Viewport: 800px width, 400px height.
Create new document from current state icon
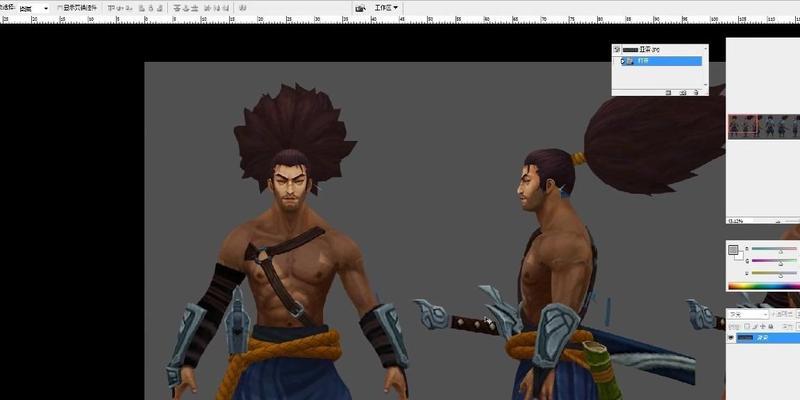(668, 92)
